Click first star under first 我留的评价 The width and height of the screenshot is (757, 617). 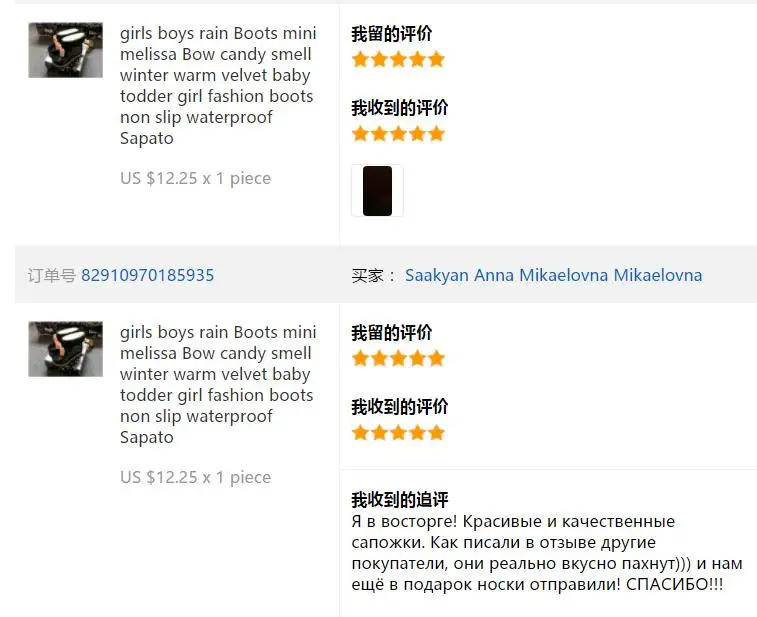(360, 59)
